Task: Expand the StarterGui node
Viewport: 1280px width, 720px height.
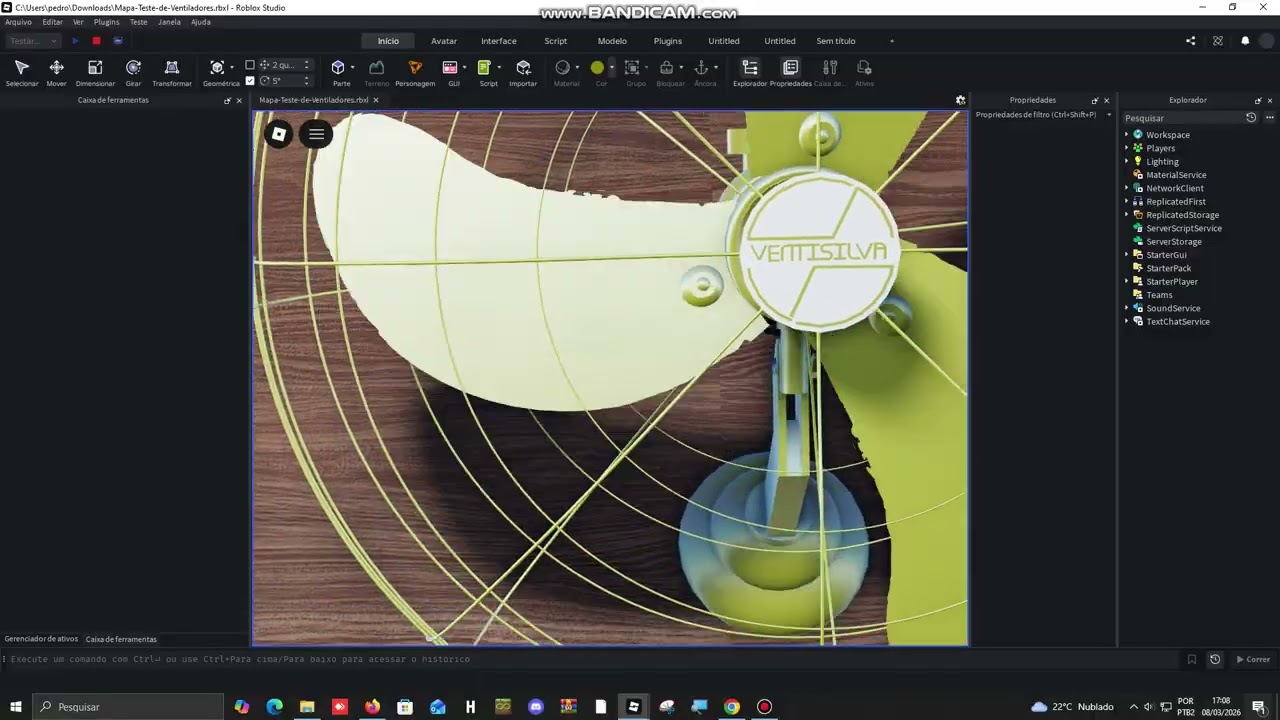Action: tap(1126, 255)
